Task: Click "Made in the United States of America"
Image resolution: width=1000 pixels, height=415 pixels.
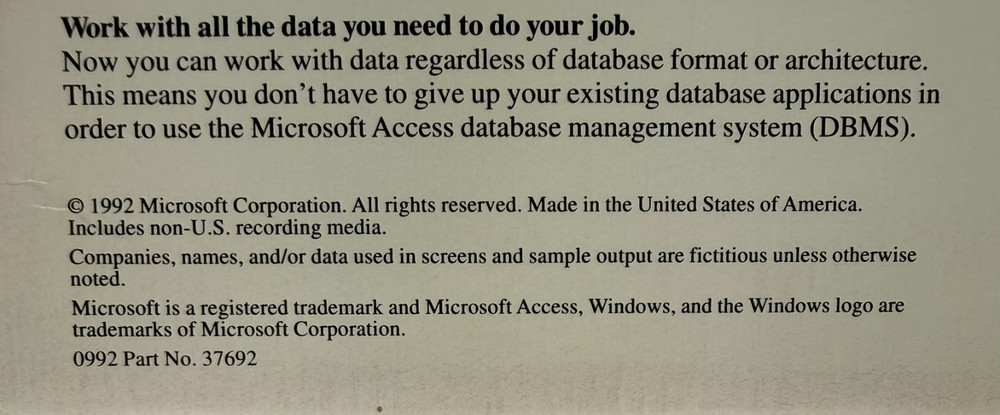Action: tap(694, 206)
